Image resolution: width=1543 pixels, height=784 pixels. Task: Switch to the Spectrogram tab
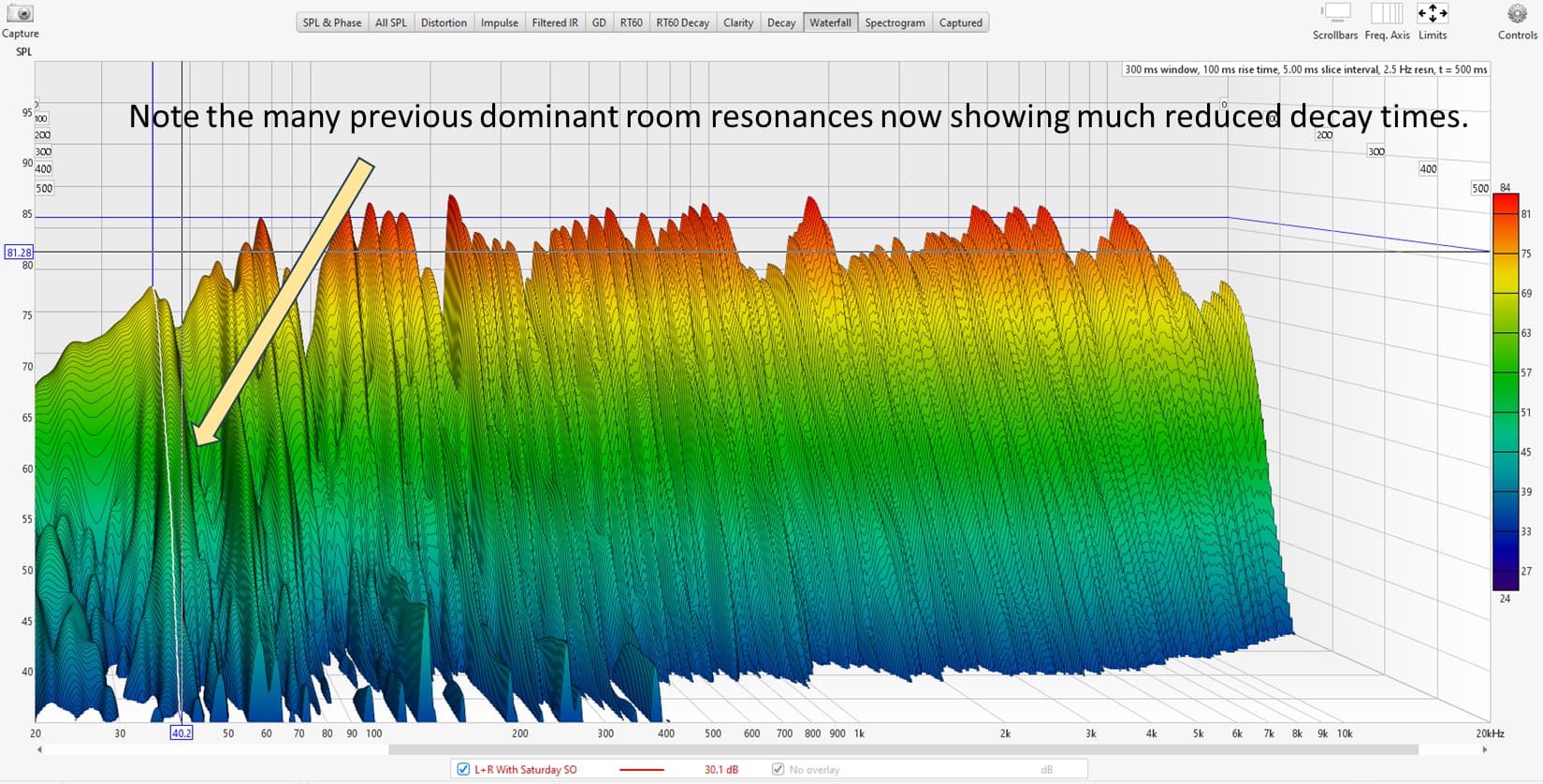click(895, 22)
